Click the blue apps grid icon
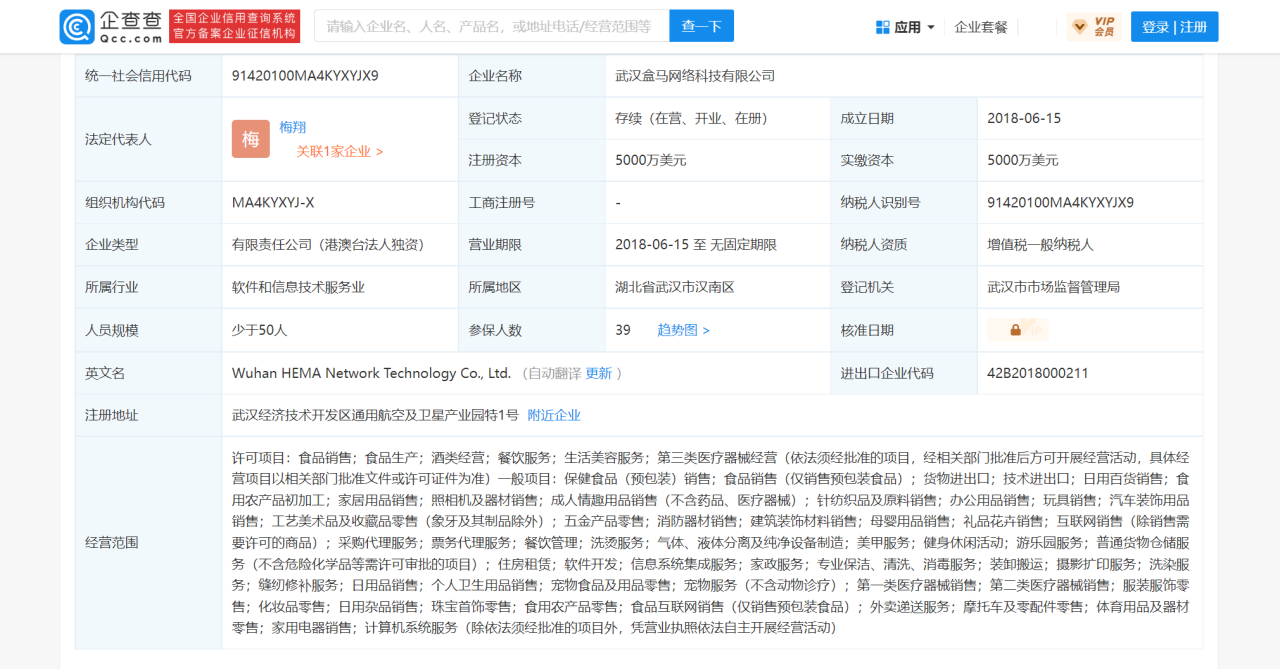The image size is (1280, 669). pyautogui.click(x=883, y=27)
